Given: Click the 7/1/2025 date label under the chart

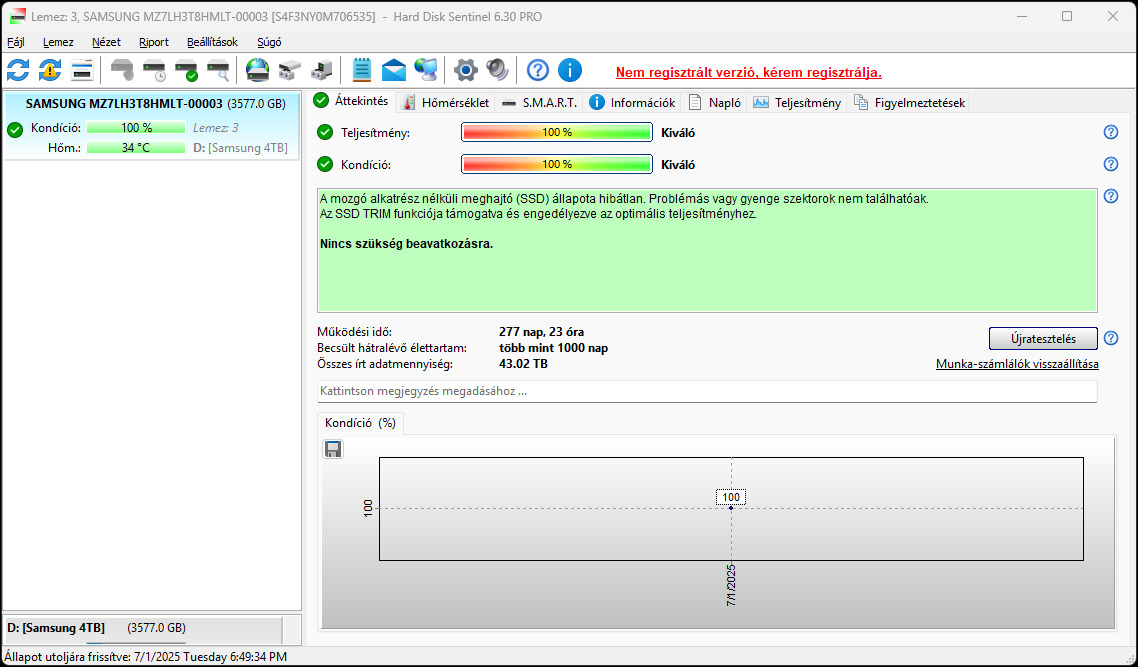Looking at the screenshot, I should [x=731, y=585].
